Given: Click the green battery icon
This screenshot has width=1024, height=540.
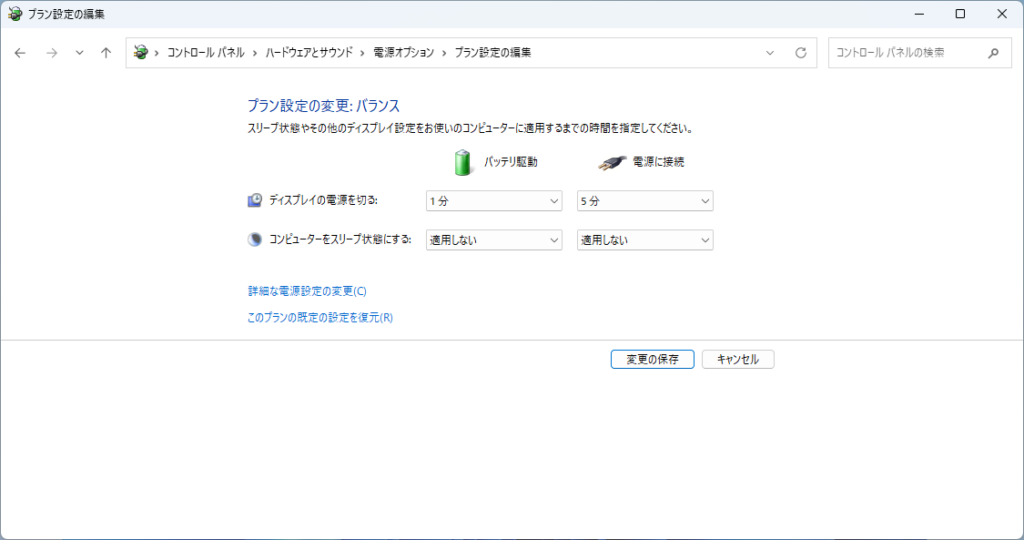Looking at the screenshot, I should (462, 162).
